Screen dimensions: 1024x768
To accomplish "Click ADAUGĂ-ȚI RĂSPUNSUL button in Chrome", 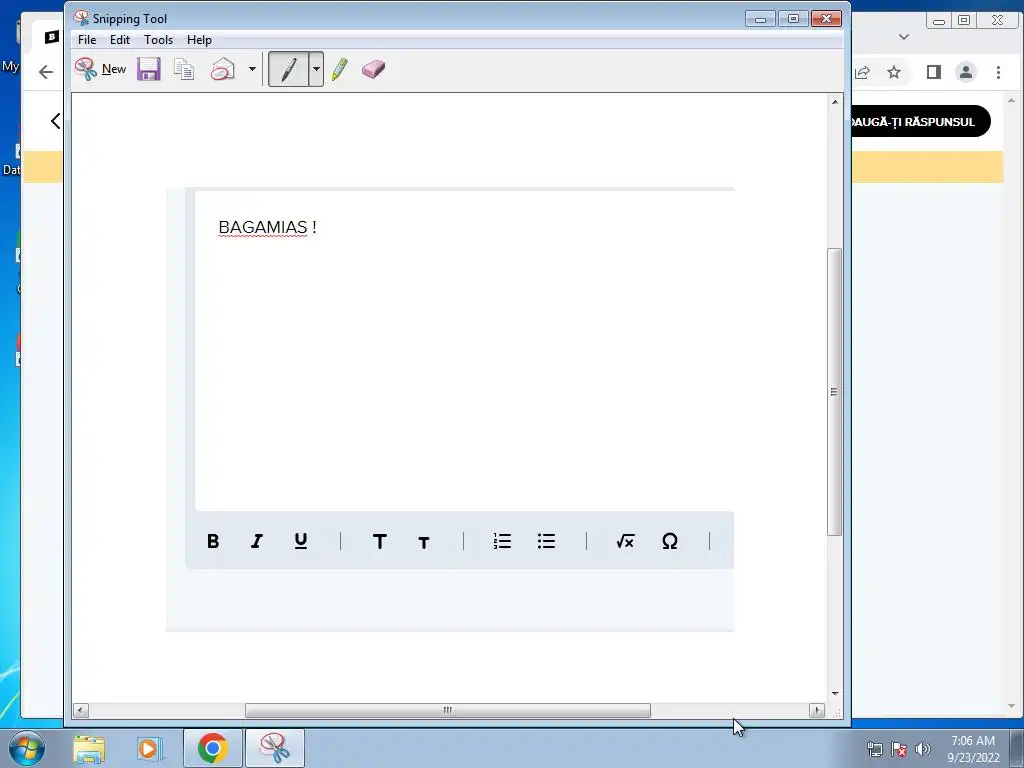I will 920,121.
